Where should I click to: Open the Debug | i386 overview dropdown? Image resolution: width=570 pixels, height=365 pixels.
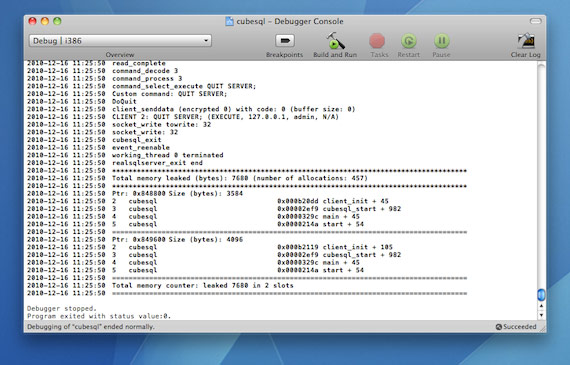120,41
